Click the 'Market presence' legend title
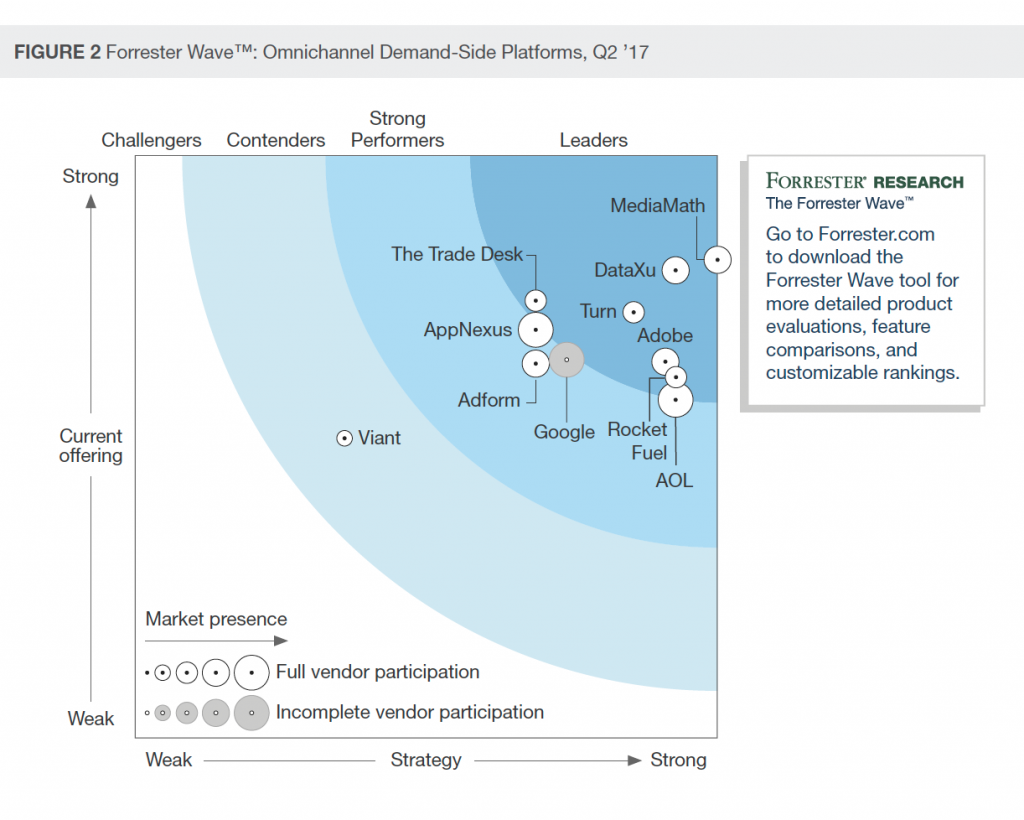1024x820 pixels. pos(216,619)
